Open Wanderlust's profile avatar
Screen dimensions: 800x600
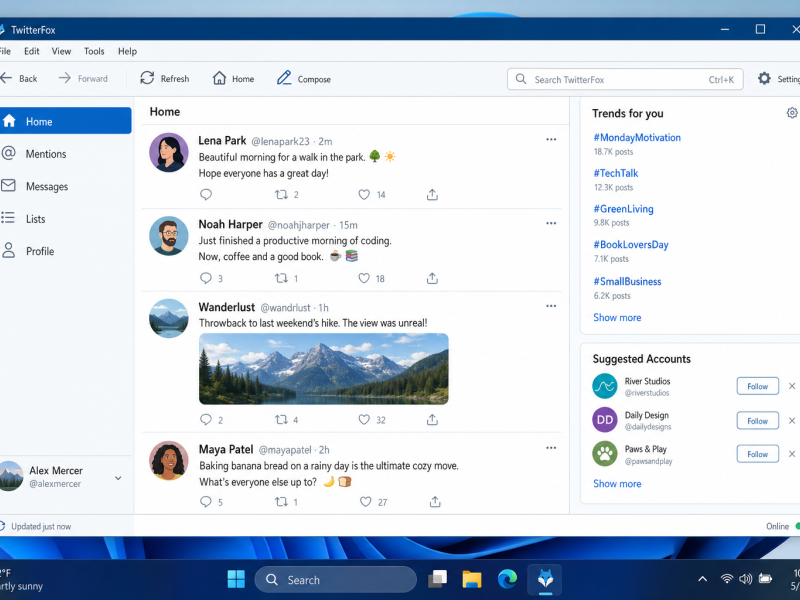click(169, 318)
